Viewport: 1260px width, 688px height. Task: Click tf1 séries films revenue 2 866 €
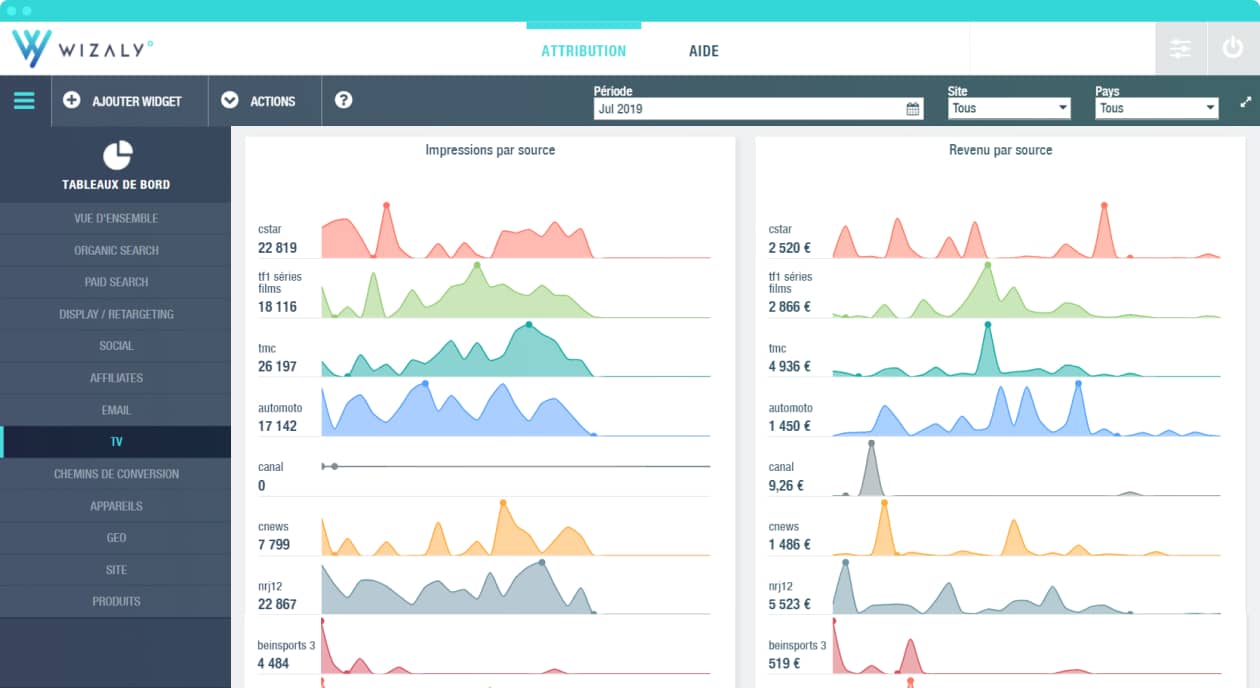[x=790, y=307]
